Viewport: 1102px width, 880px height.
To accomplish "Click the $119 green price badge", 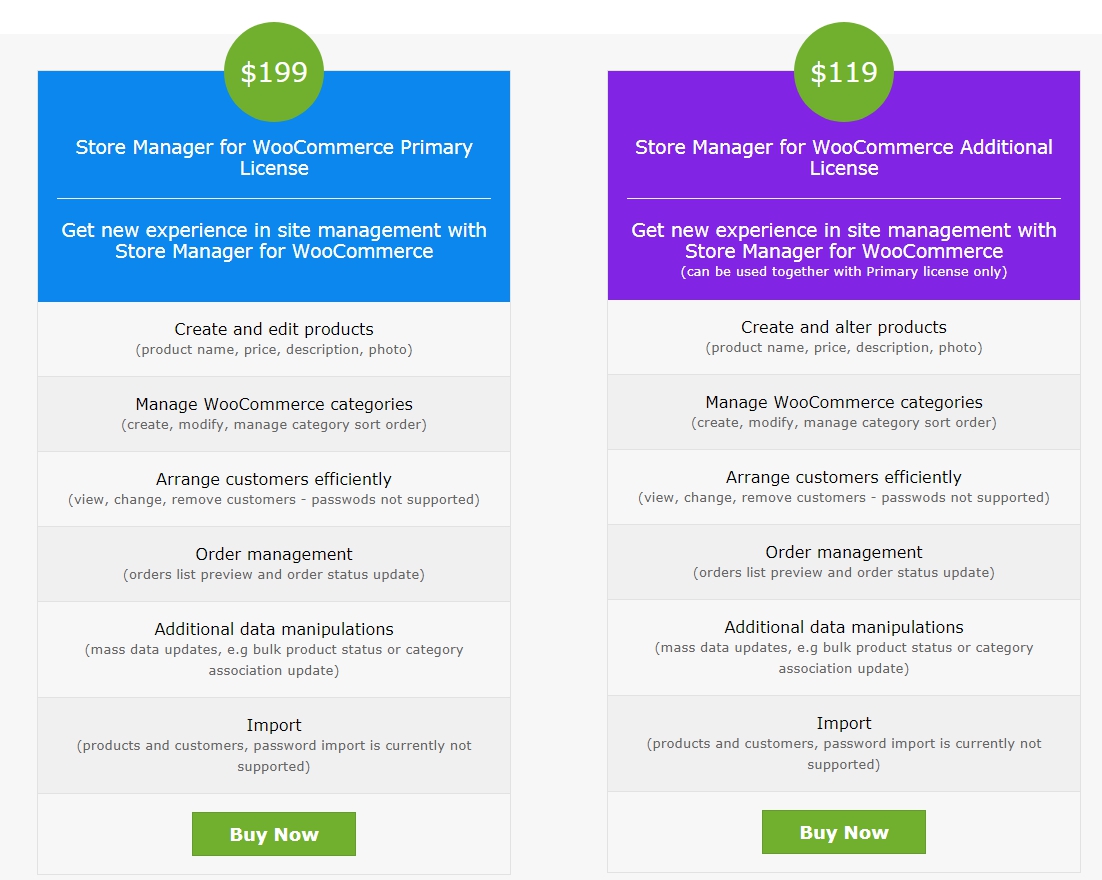I will [843, 72].
